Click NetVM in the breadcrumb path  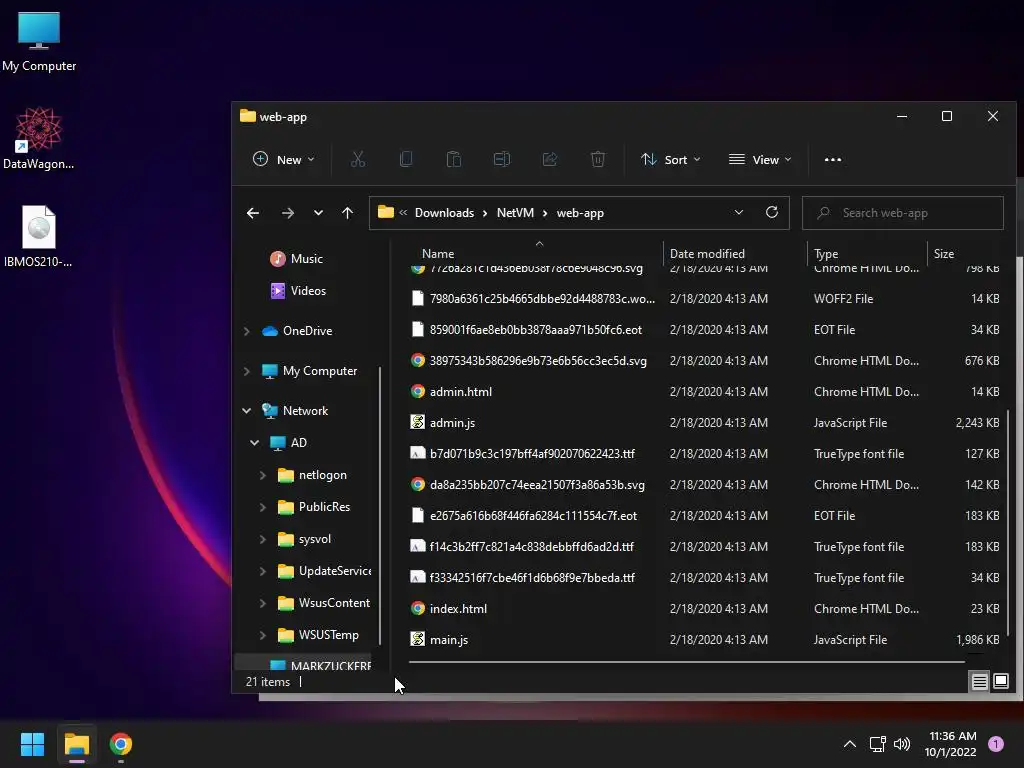pyautogui.click(x=515, y=213)
